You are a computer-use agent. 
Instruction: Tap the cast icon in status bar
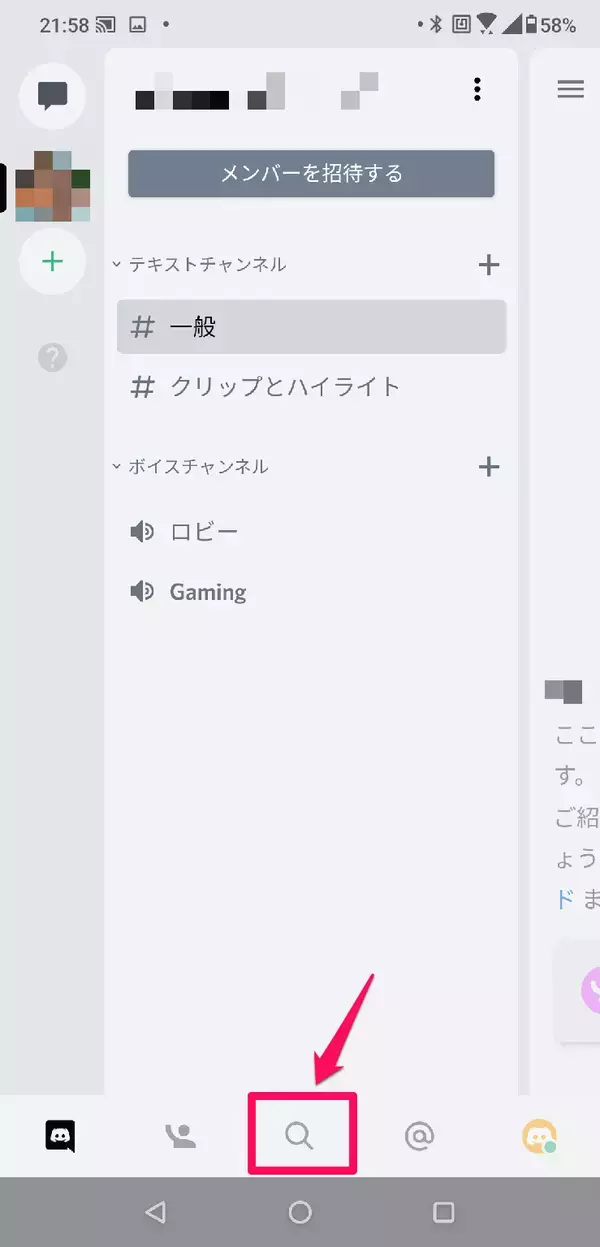[104, 25]
